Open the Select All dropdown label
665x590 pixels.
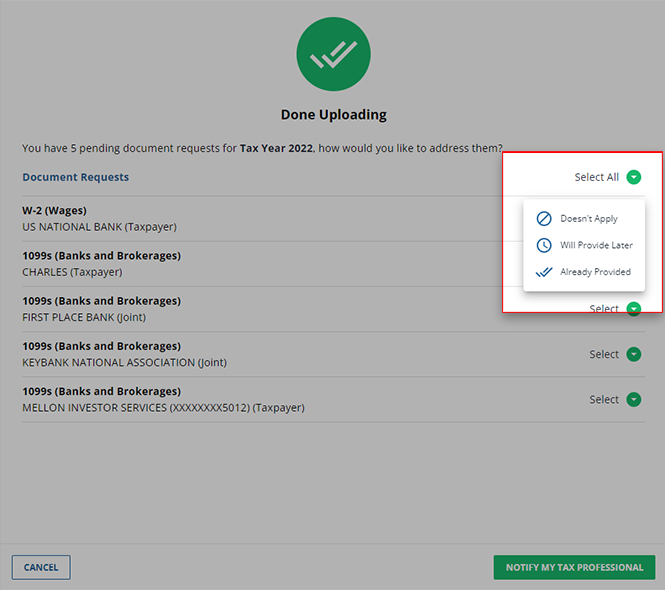pyautogui.click(x=596, y=177)
